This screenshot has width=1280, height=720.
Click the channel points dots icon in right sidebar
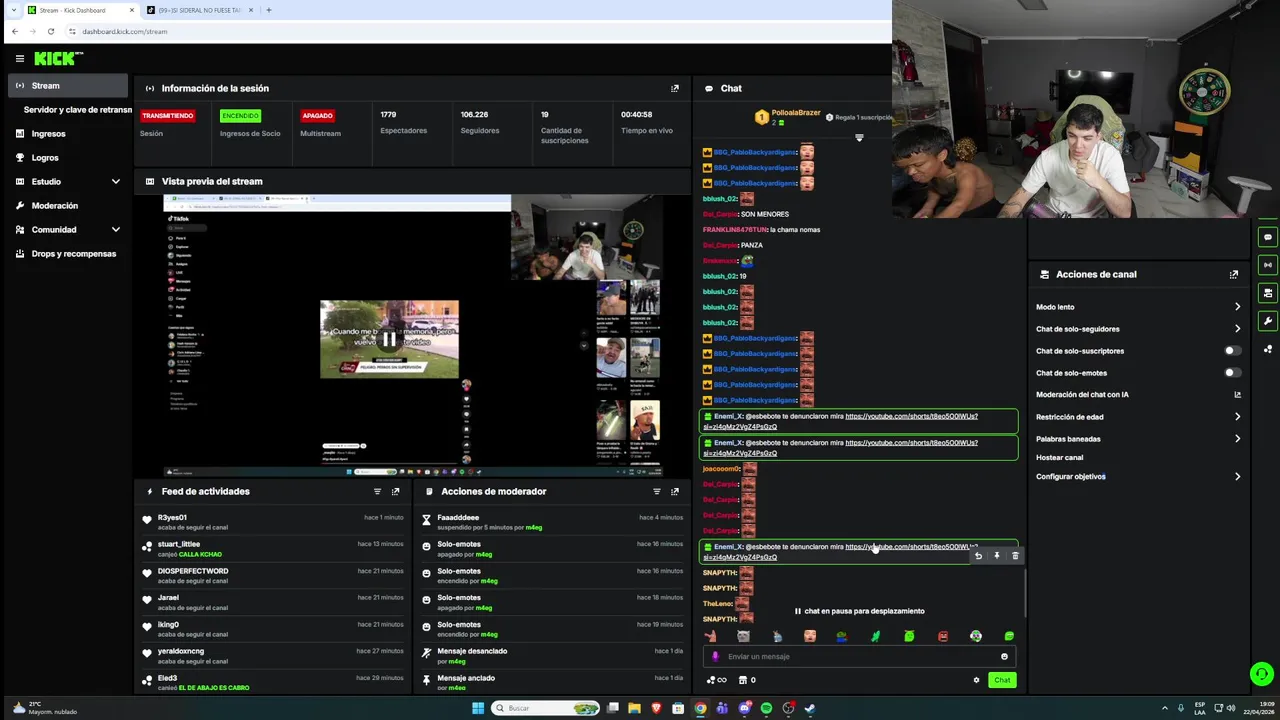tap(1268, 349)
